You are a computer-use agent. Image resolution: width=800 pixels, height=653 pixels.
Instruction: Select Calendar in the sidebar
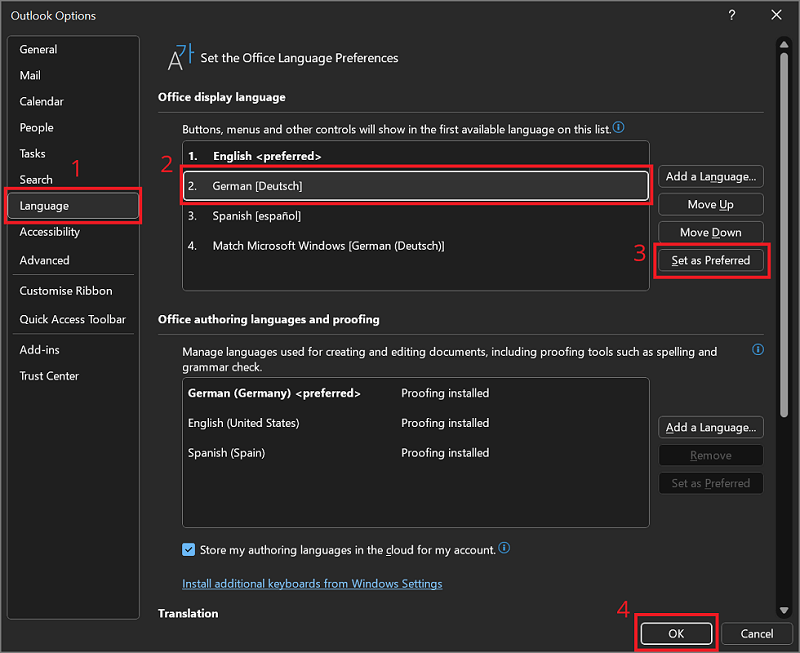73,102
